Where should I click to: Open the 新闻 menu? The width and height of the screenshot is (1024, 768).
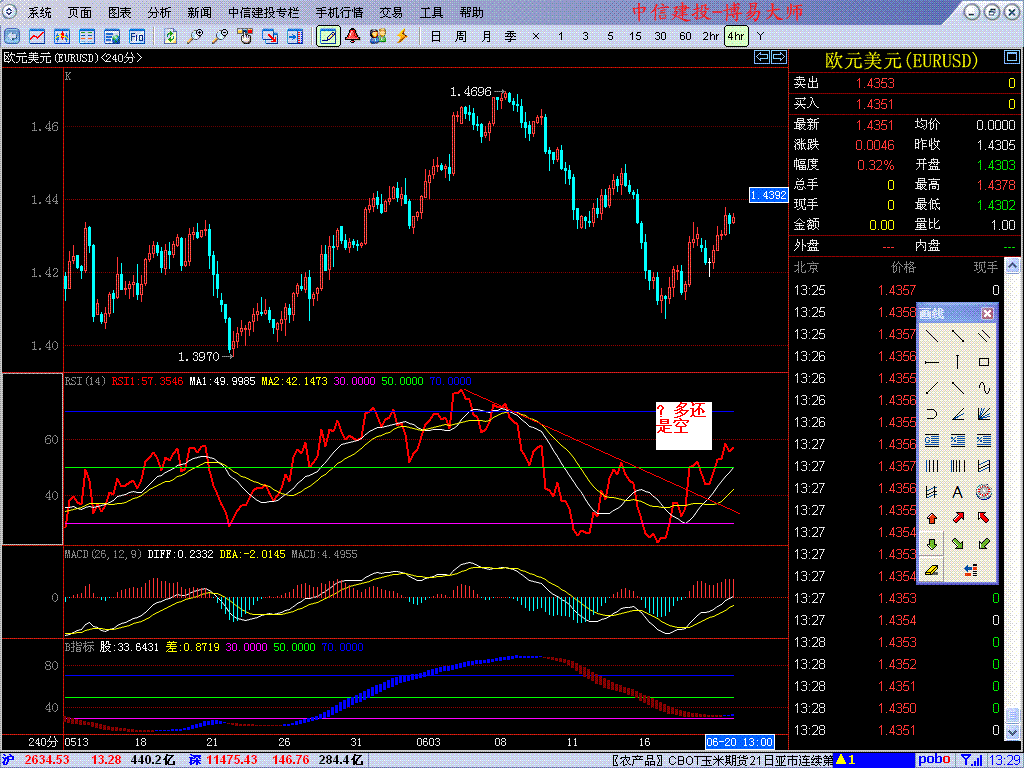[x=199, y=13]
